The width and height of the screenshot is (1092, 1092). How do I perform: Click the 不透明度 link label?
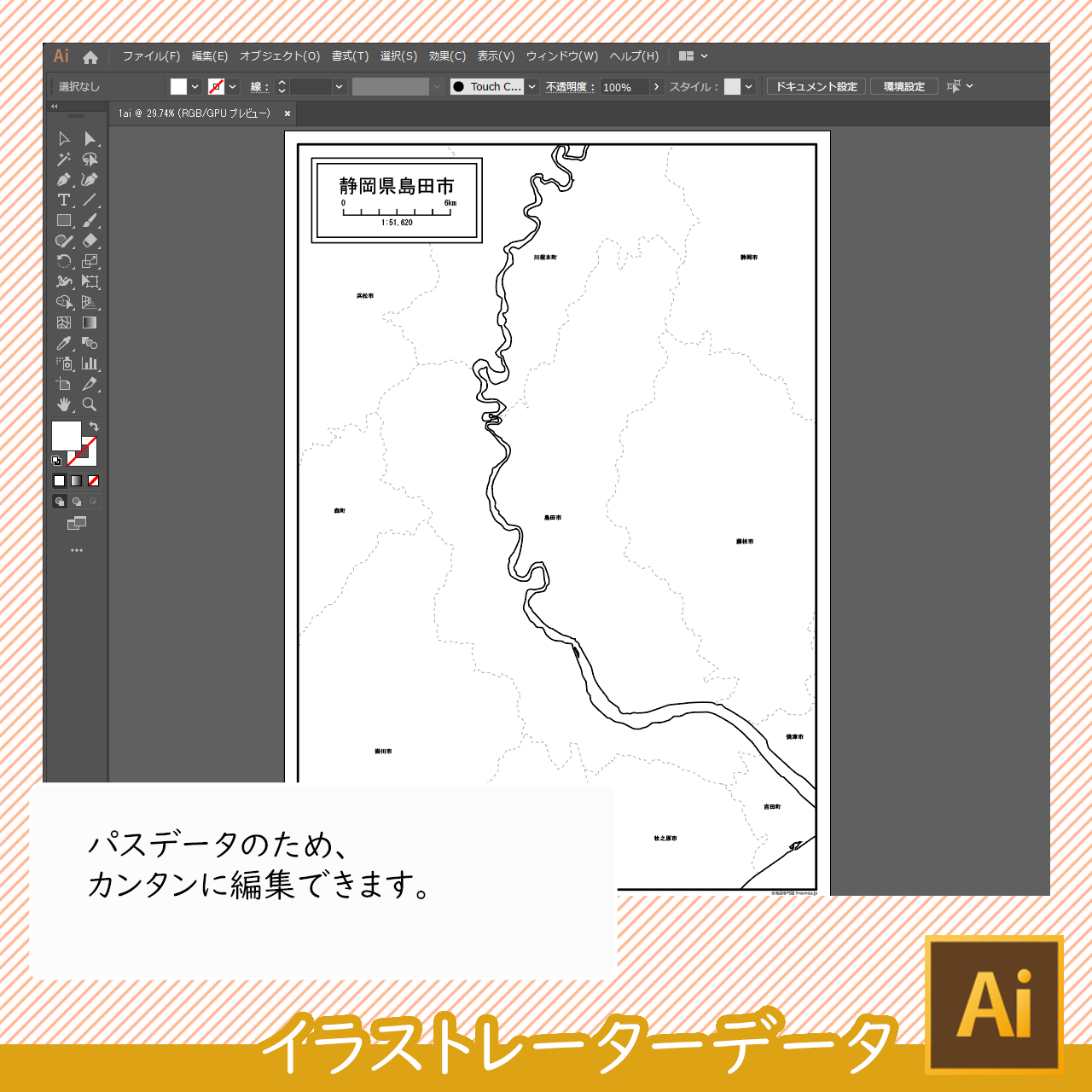570,87
